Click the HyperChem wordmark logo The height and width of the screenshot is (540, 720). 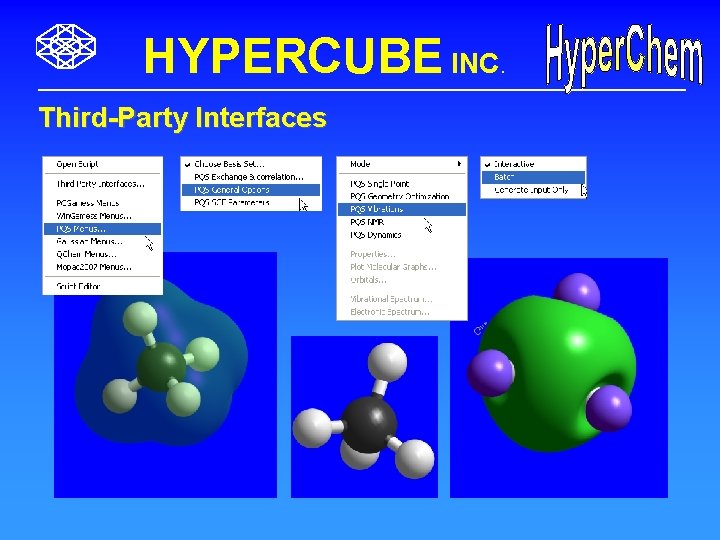624,57
